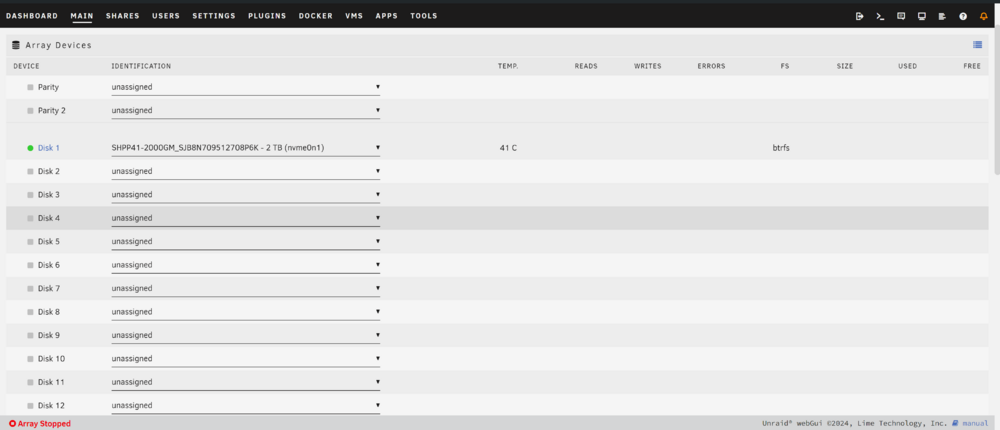The height and width of the screenshot is (430, 1000).
Task: Click the gray status square beside Parity 2
Action: click(x=30, y=110)
